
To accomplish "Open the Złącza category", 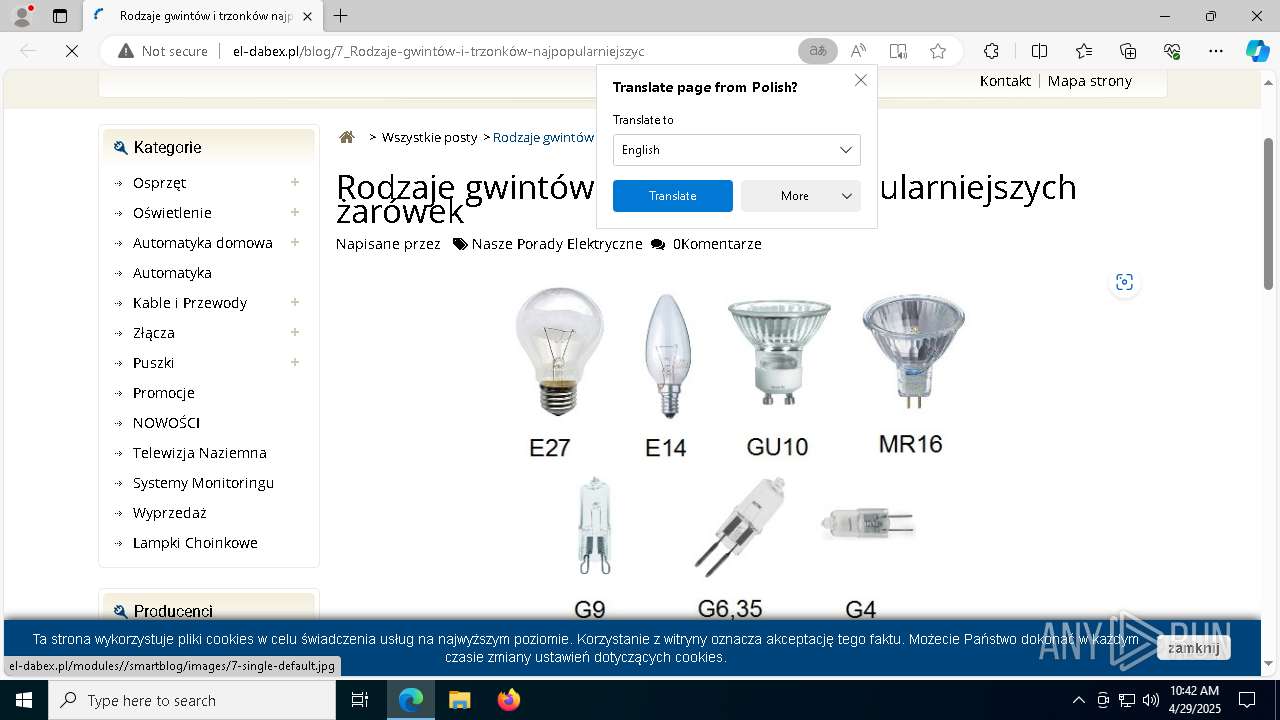I will point(153,333).
